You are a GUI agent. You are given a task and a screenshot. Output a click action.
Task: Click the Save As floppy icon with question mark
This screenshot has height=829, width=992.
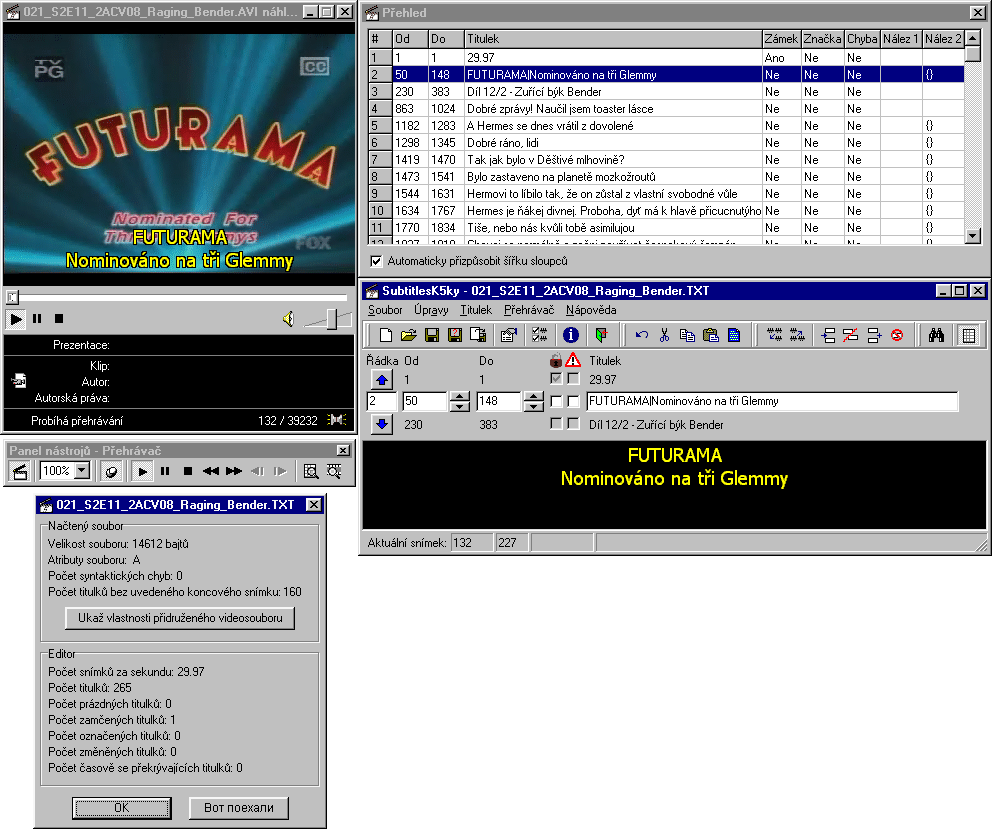[x=455, y=335]
